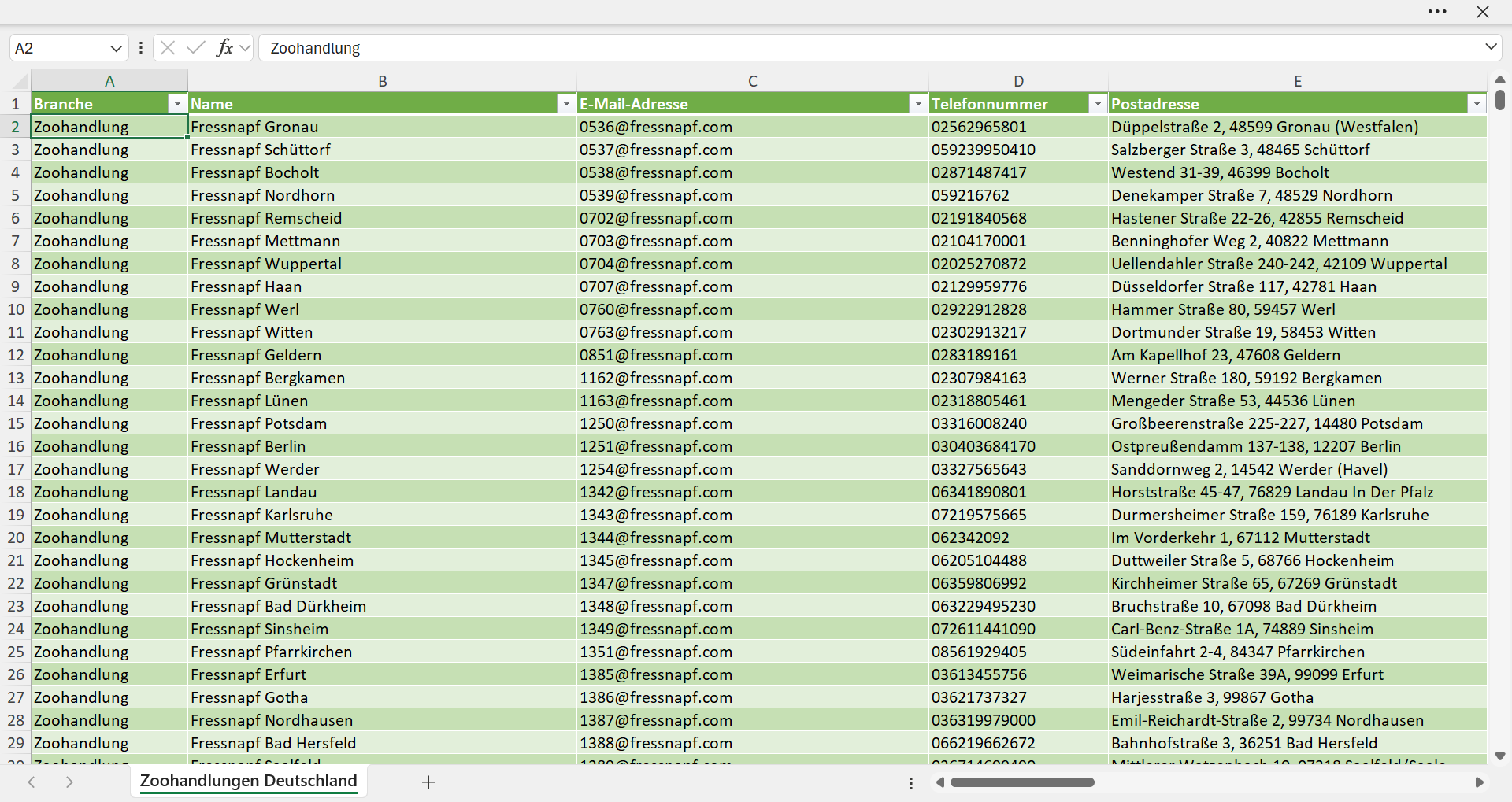Image resolution: width=1512 pixels, height=802 pixels.
Task: Click the Postadresse header cell text
Action: point(1154,104)
